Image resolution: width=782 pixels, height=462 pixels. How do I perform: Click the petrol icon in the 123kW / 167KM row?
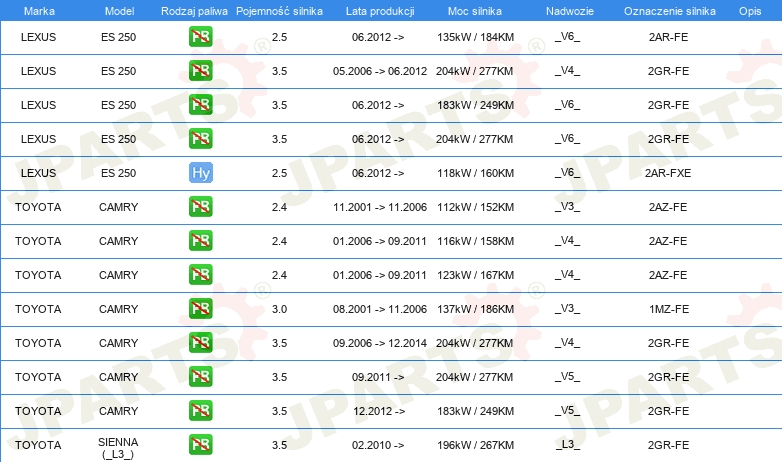point(200,274)
